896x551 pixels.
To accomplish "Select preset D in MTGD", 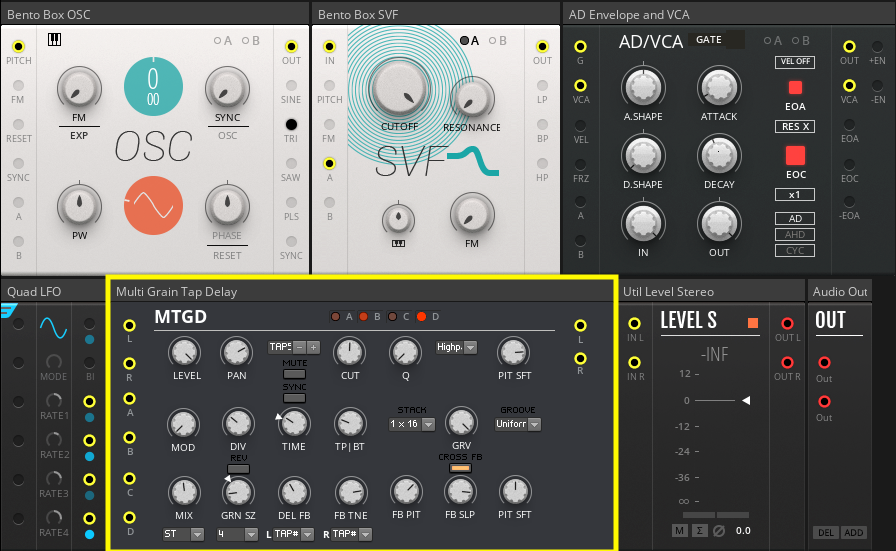I will 421,317.
